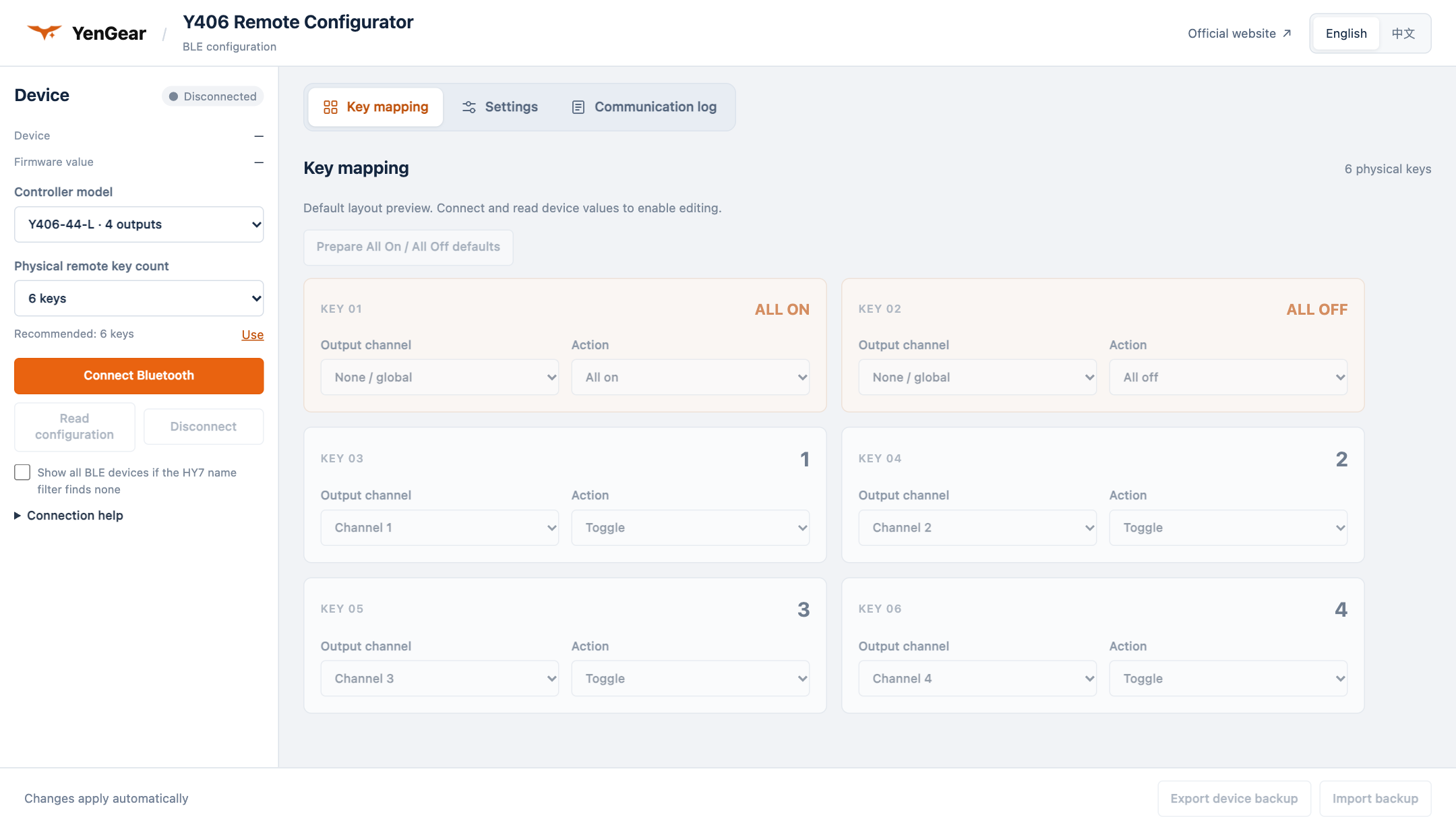The height and width of the screenshot is (829, 1456).
Task: Click the Connect Bluetooth button
Action: click(139, 376)
